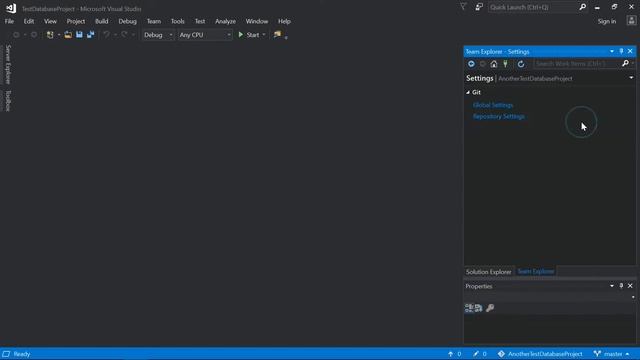Open Team Explorer Home page
Image resolution: width=640 pixels, height=360 pixels.
point(494,64)
